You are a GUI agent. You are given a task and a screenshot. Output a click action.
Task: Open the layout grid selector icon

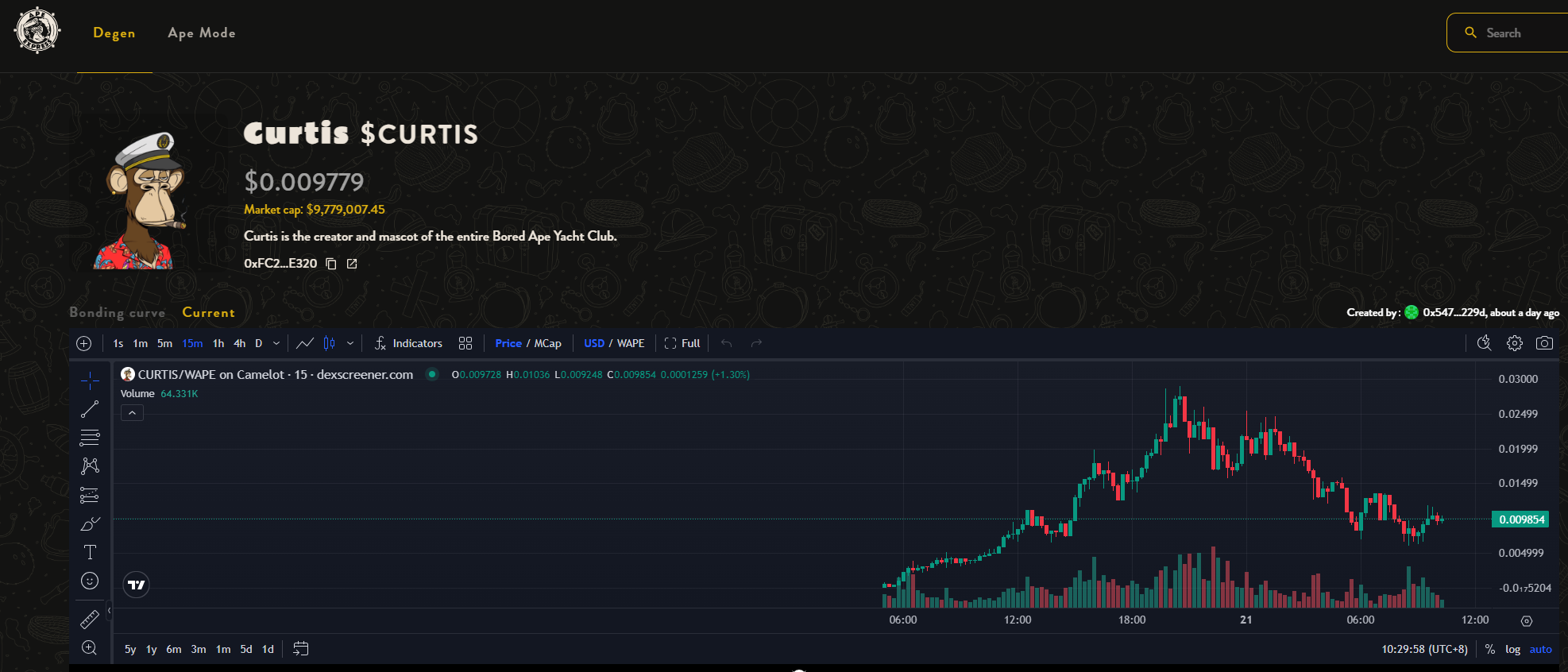click(465, 343)
